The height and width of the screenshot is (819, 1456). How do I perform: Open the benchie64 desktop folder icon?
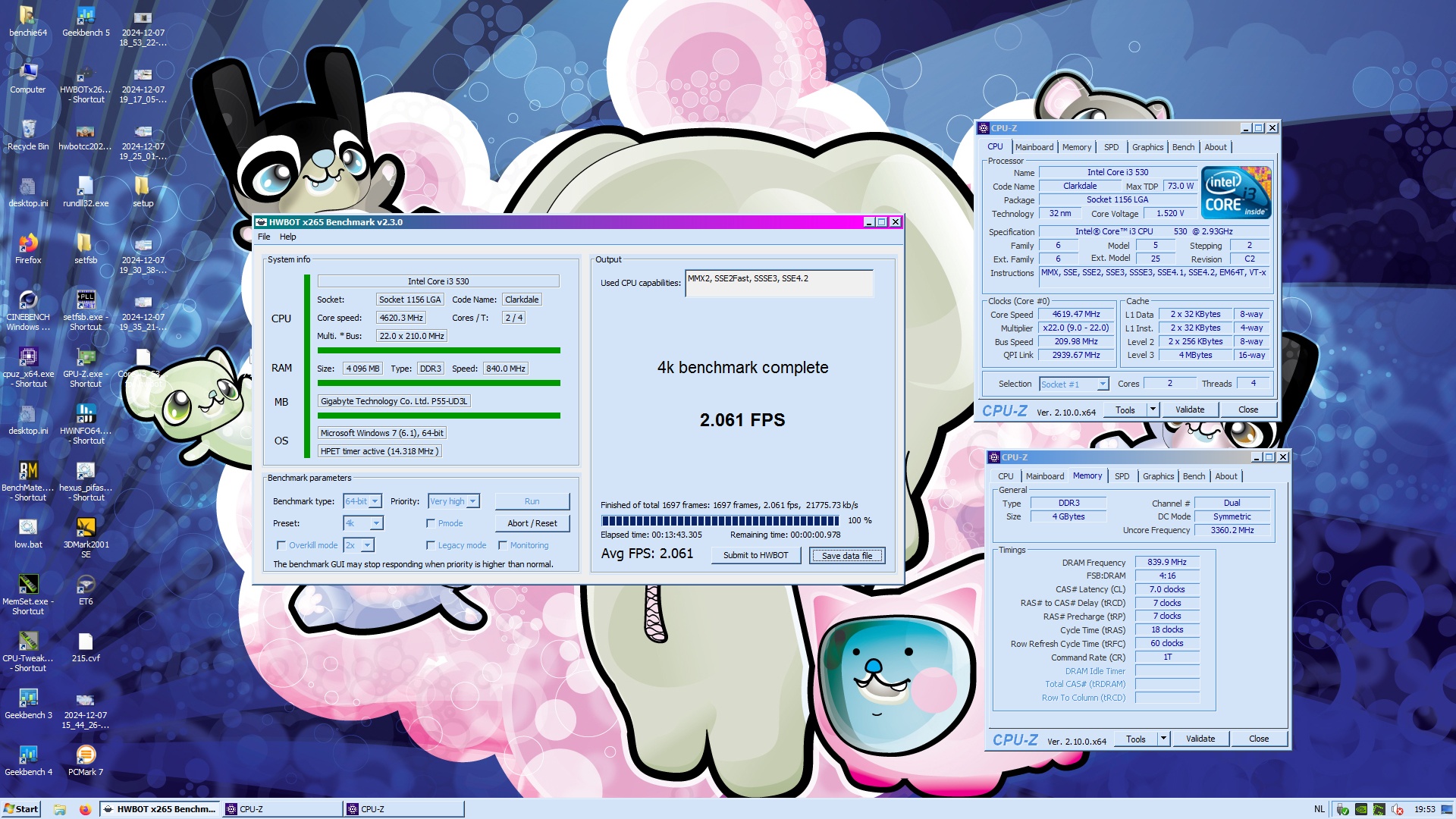click(x=28, y=21)
